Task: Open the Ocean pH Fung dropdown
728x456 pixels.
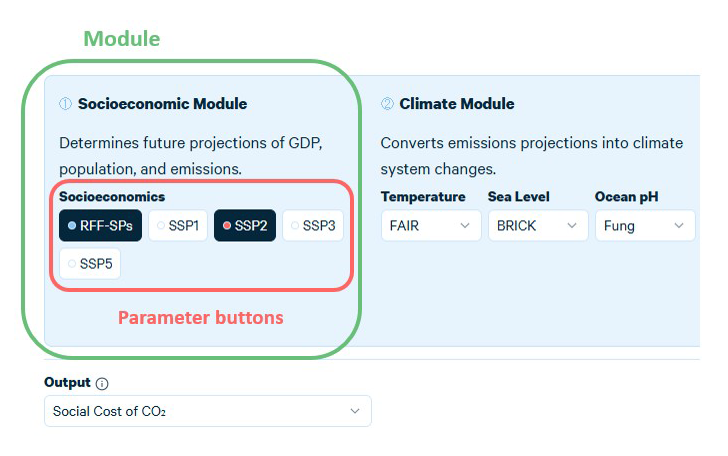Action: (x=645, y=226)
